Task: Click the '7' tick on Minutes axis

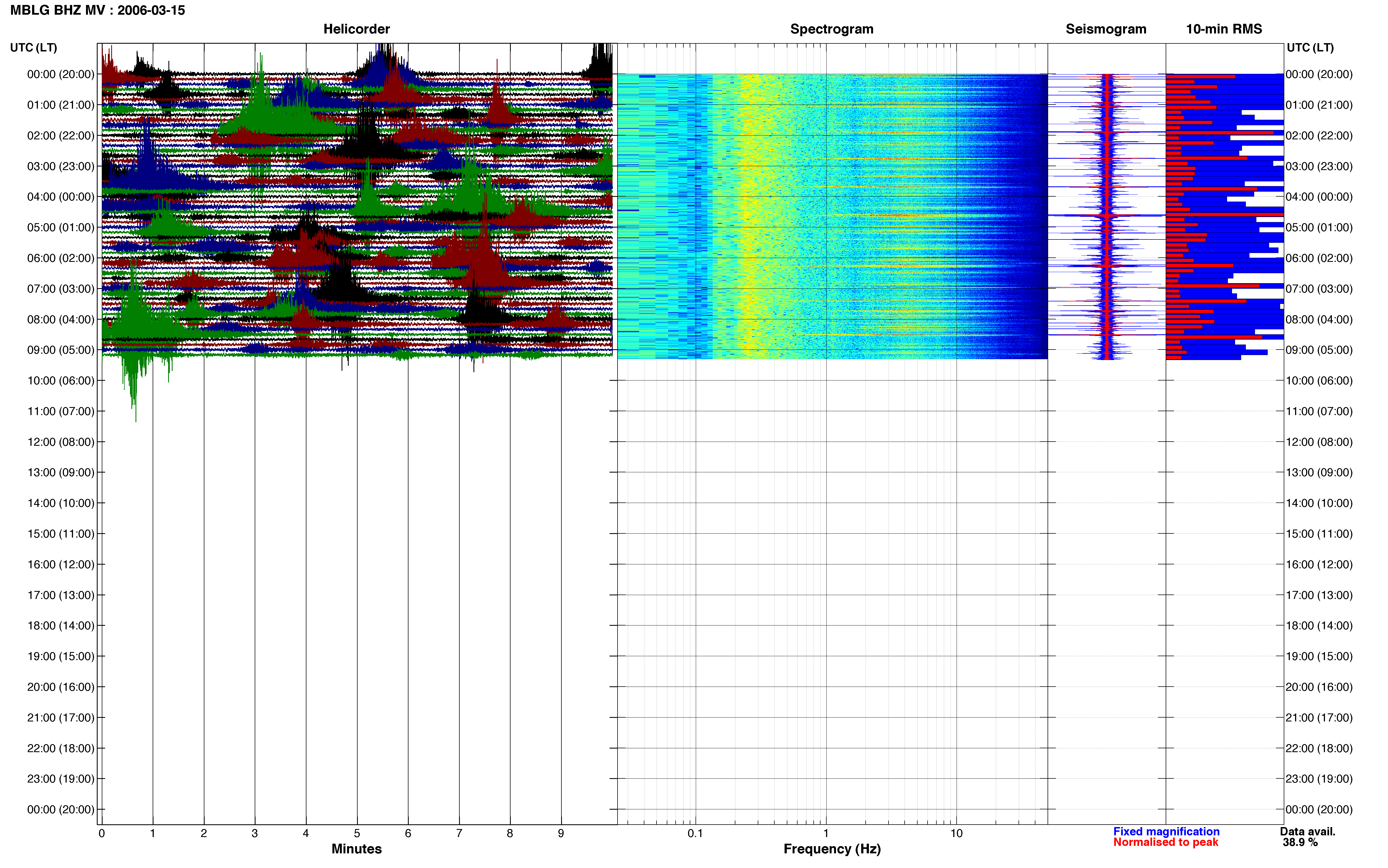Action: click(x=459, y=833)
